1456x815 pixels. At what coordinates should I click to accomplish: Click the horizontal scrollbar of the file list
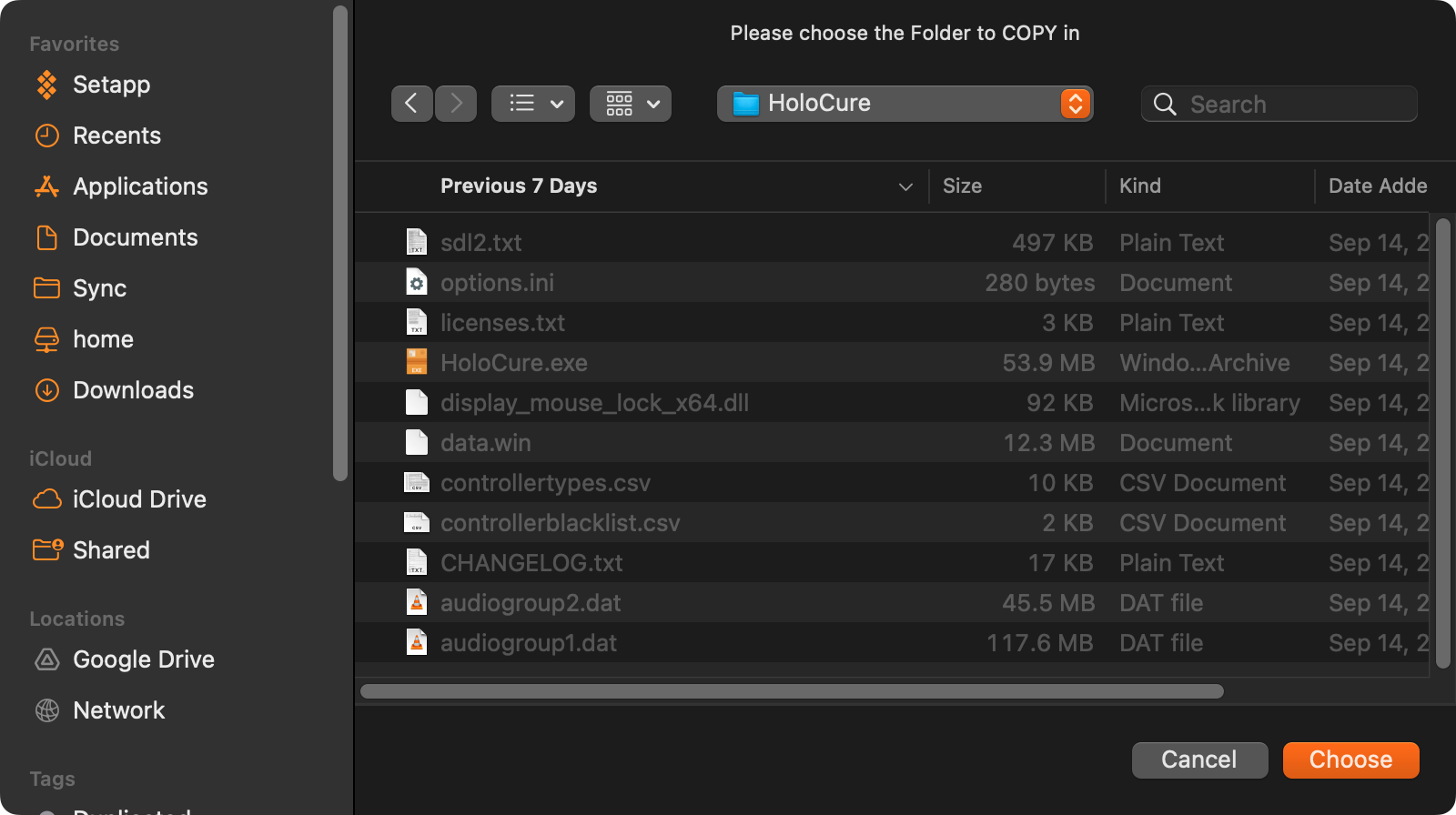click(792, 691)
